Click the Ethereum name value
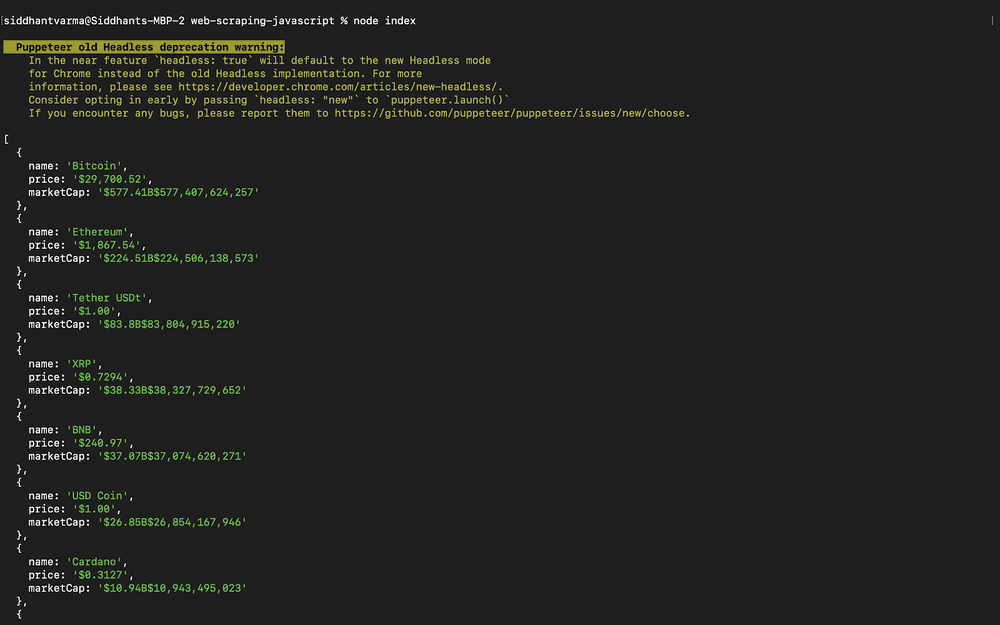Image resolution: width=1000 pixels, height=625 pixels. pos(97,232)
